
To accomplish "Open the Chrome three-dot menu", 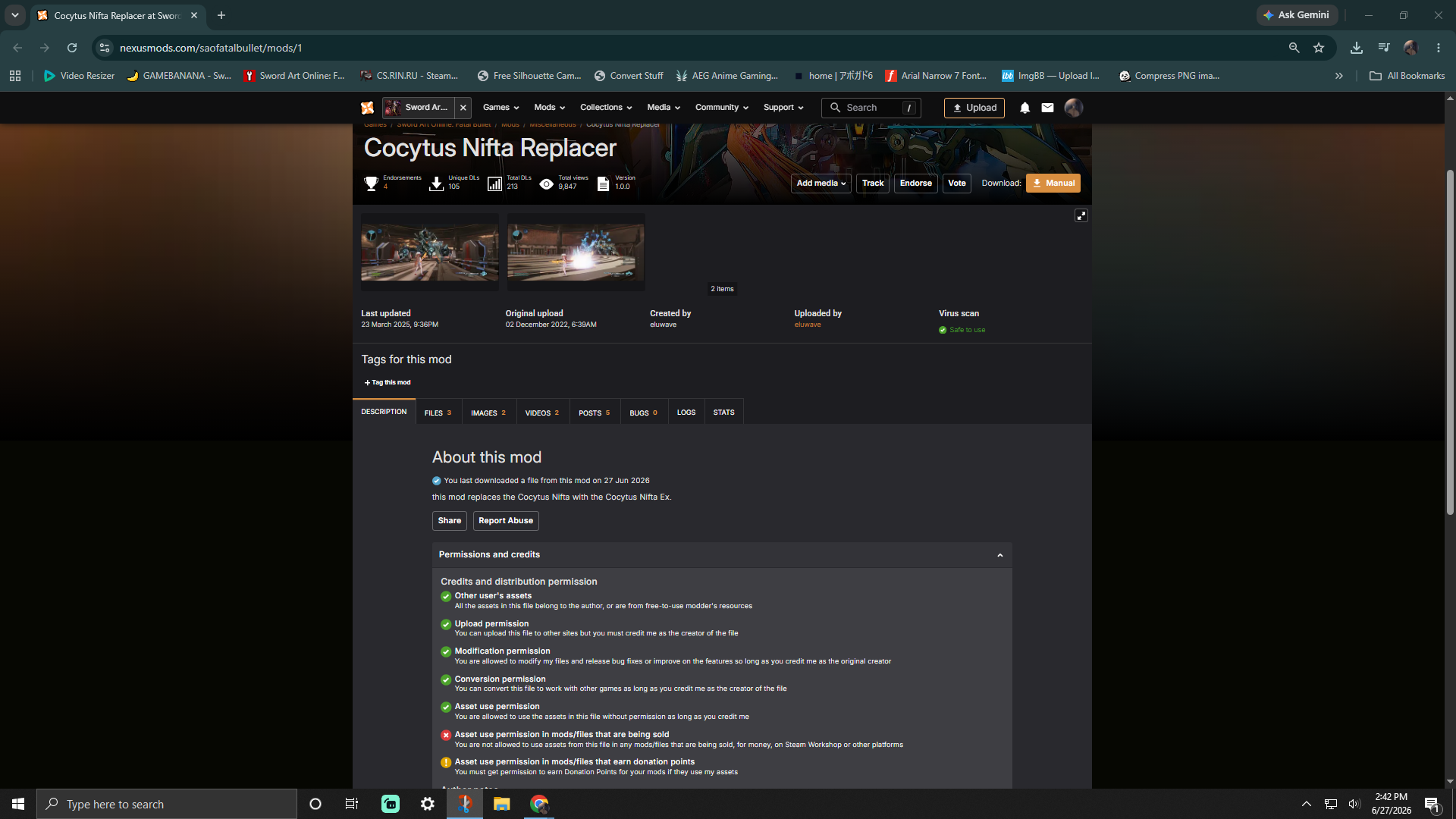I will point(1439,48).
